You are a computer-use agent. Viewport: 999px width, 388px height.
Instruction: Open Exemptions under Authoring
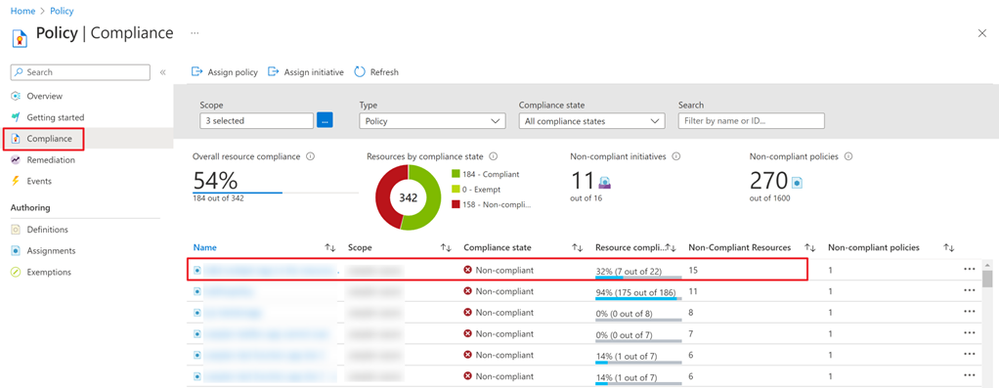point(49,272)
